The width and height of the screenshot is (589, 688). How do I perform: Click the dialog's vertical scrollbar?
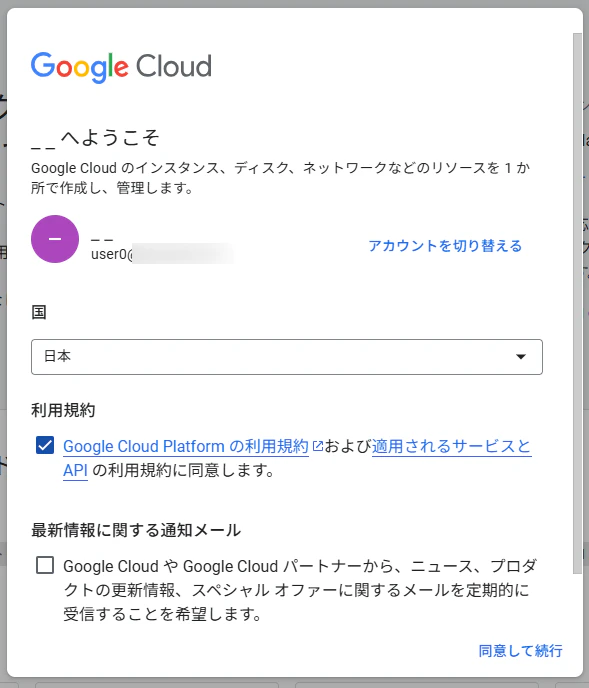pyautogui.click(x=578, y=303)
